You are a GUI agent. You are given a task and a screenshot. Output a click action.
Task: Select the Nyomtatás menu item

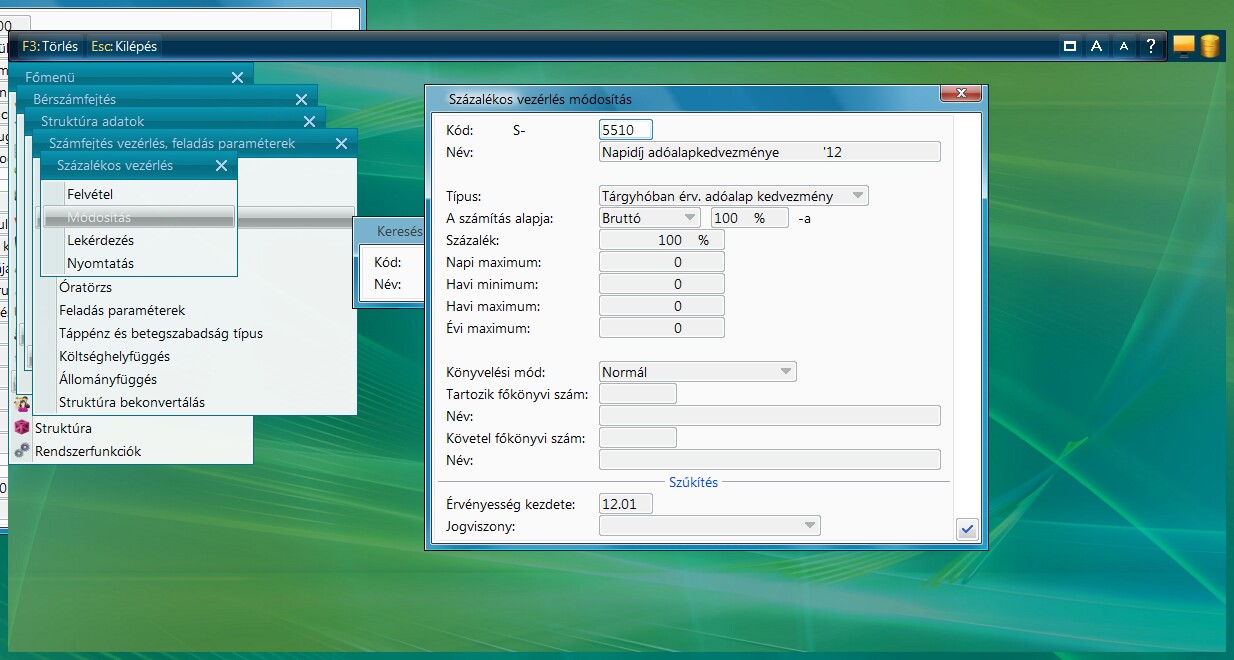click(x=100, y=263)
